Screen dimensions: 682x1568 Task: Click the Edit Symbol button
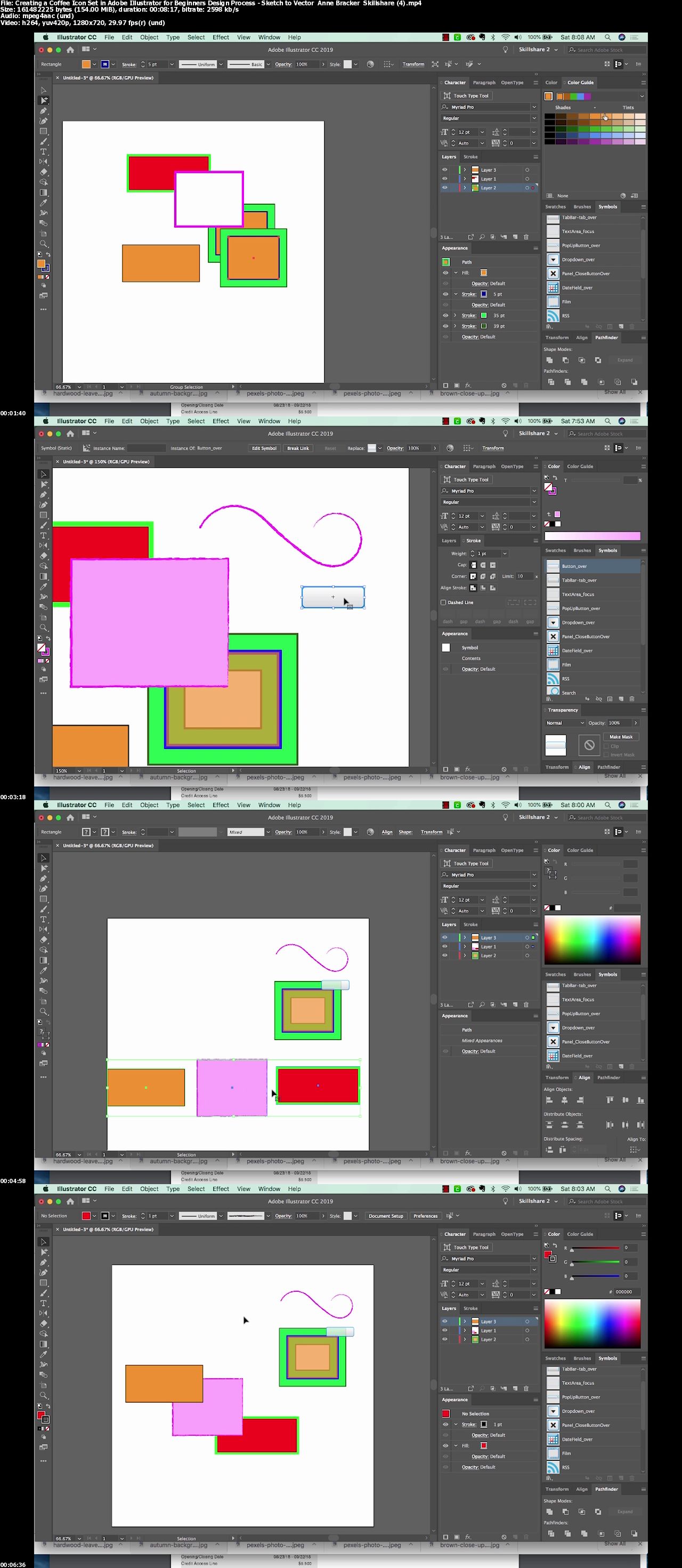click(x=264, y=448)
